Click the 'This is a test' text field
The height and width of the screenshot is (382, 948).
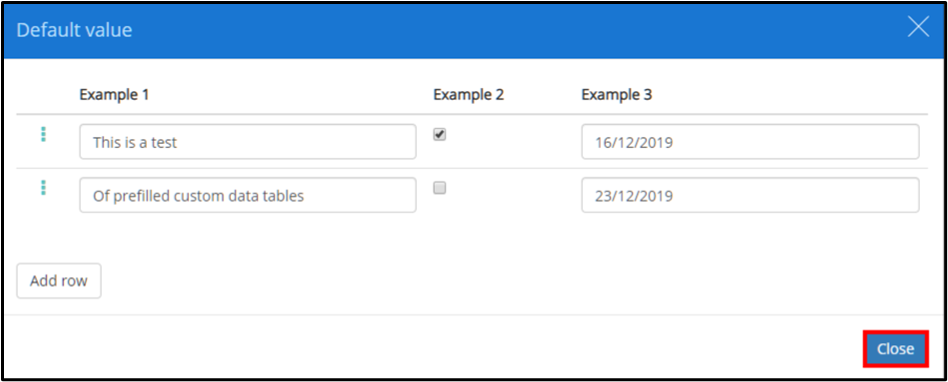(248, 142)
